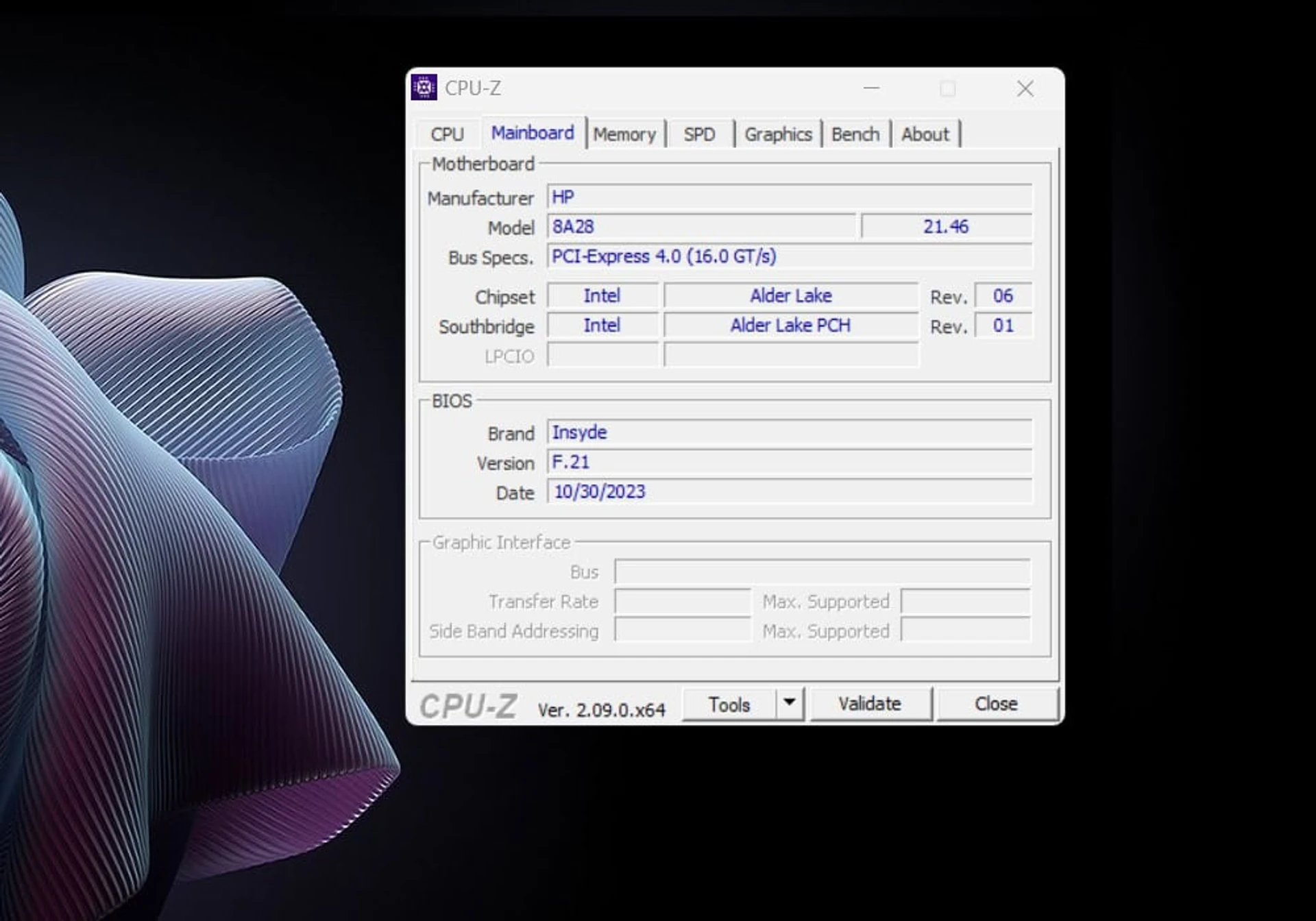The width and height of the screenshot is (1316, 921).
Task: Minimize the CPU-Z window
Action: click(x=871, y=88)
